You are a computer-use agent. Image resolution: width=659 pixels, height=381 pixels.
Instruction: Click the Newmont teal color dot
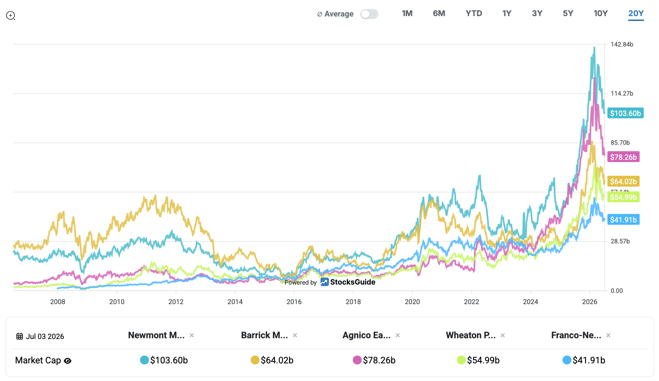144,360
